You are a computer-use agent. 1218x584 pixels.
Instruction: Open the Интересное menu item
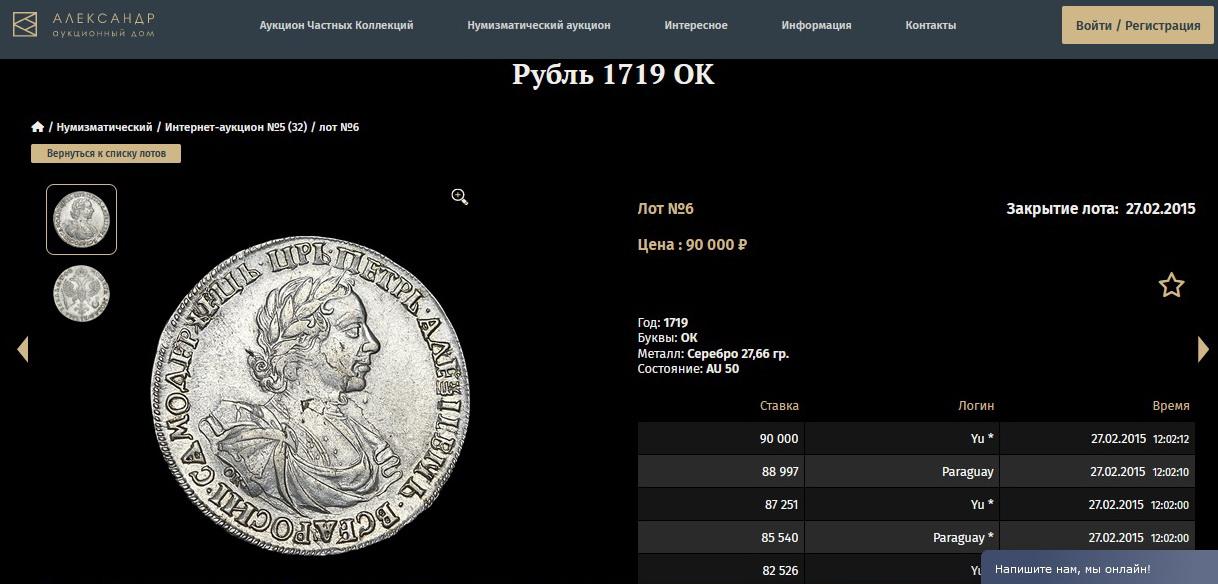pos(696,25)
